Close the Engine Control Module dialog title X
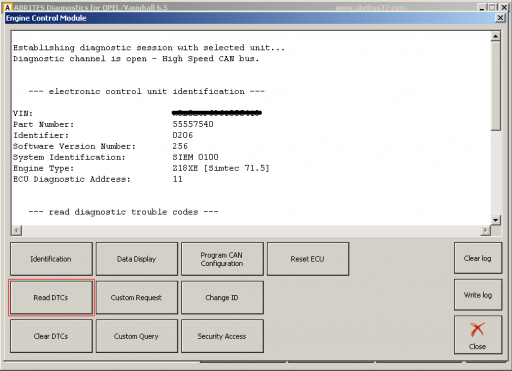This screenshot has height=371, width=512. pyautogui.click(x=500, y=18)
